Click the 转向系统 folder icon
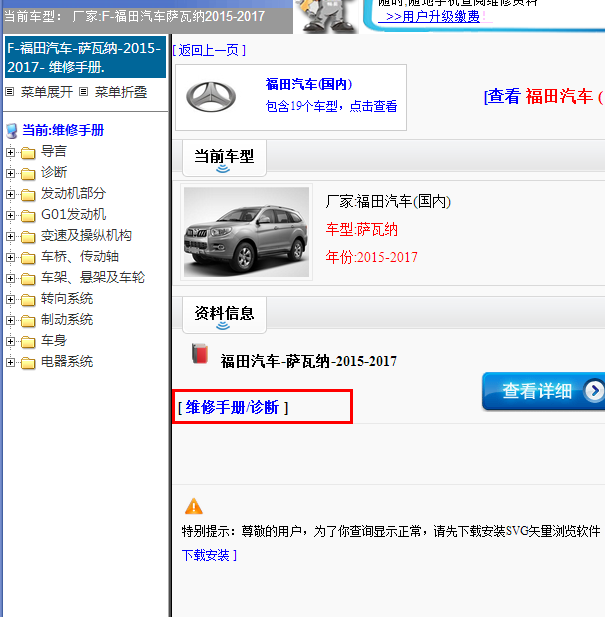 (x=28, y=300)
